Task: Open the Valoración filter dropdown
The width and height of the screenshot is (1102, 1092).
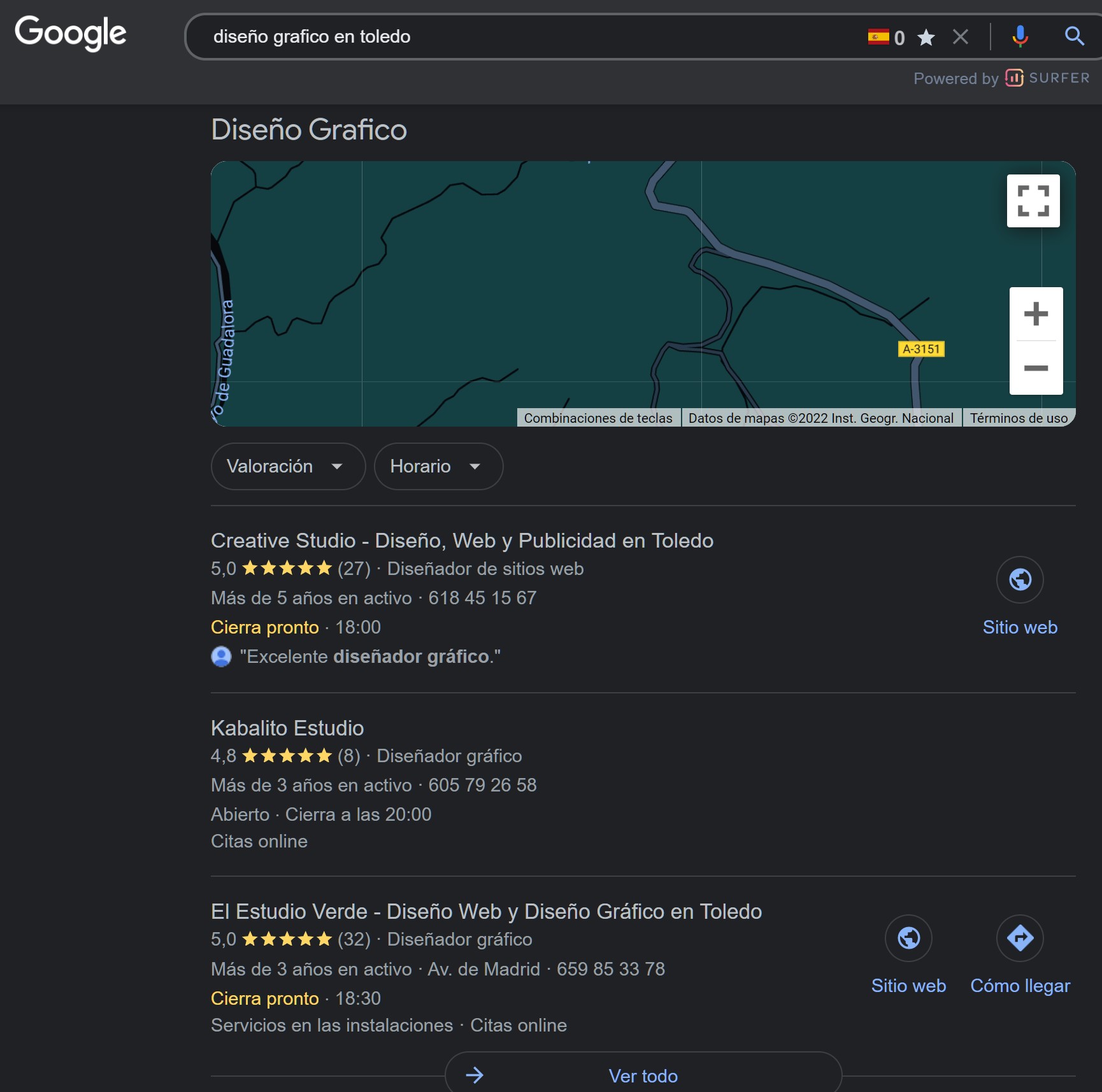Action: coord(287,466)
